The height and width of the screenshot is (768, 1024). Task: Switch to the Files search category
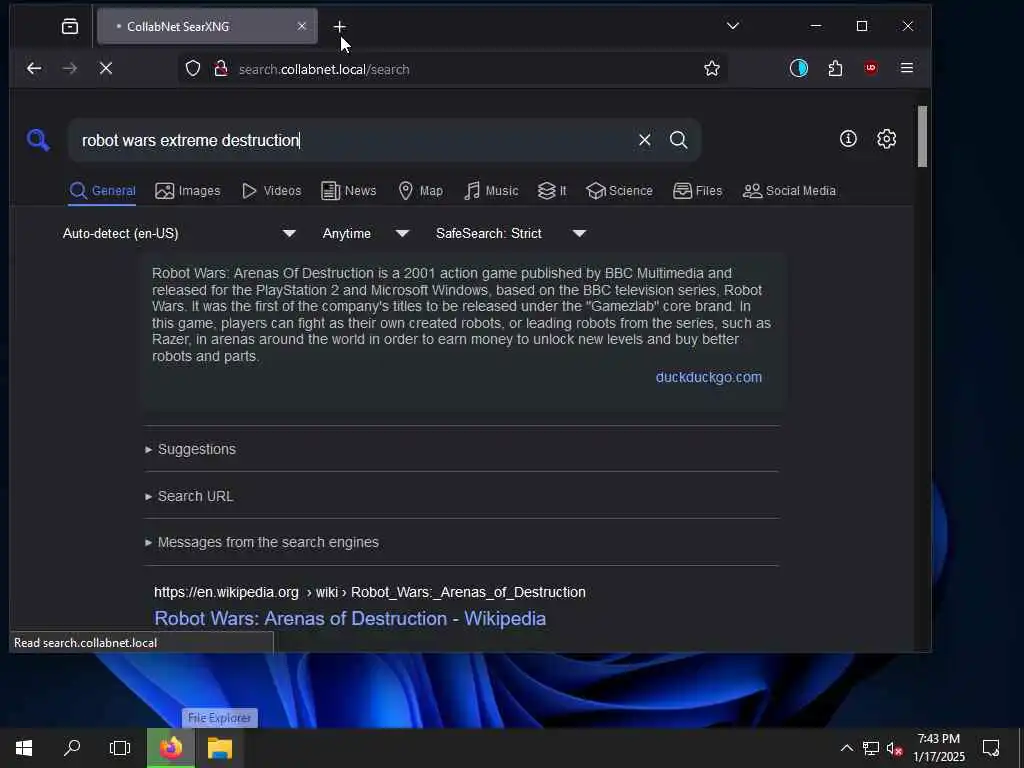coord(697,191)
